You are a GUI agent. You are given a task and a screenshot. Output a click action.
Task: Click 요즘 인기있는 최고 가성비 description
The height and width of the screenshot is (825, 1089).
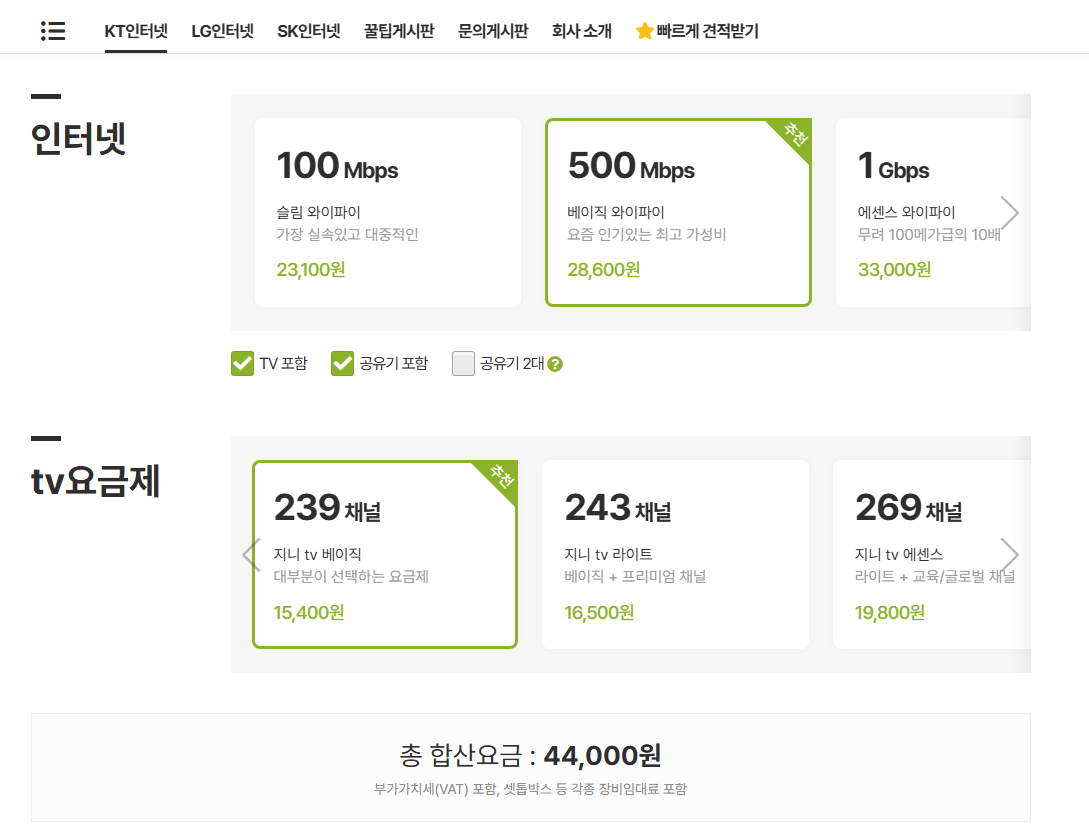(647, 234)
